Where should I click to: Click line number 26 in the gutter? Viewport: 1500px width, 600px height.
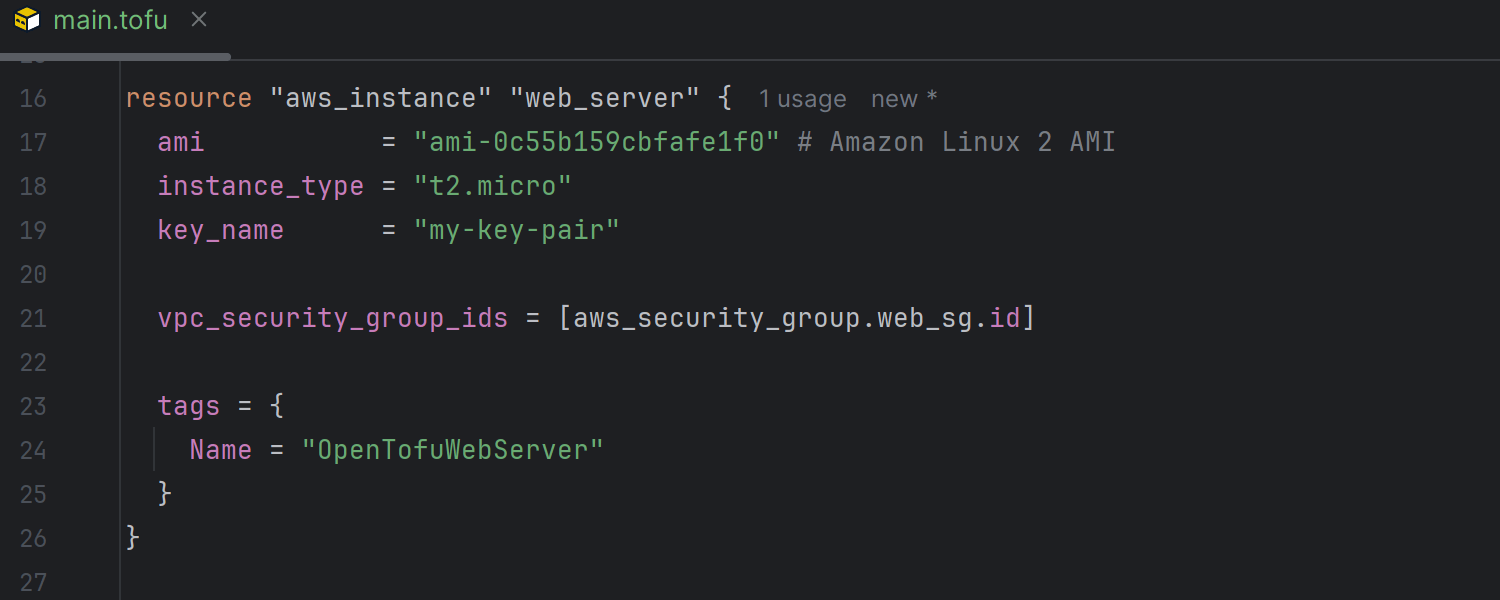coord(33,538)
